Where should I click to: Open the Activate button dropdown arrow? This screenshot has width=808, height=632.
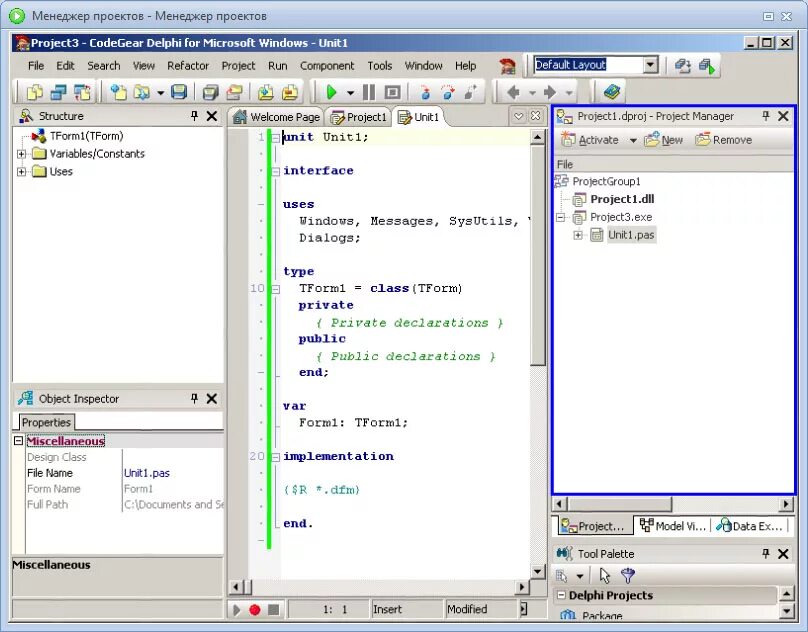point(633,140)
